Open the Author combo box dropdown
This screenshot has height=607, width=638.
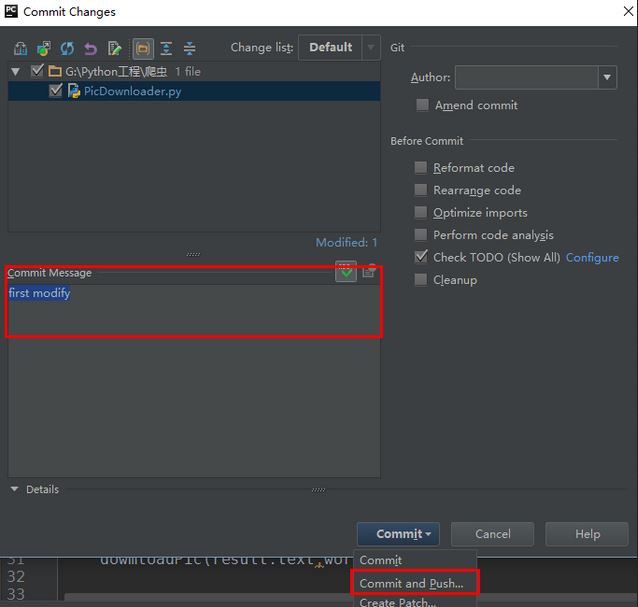coord(607,77)
